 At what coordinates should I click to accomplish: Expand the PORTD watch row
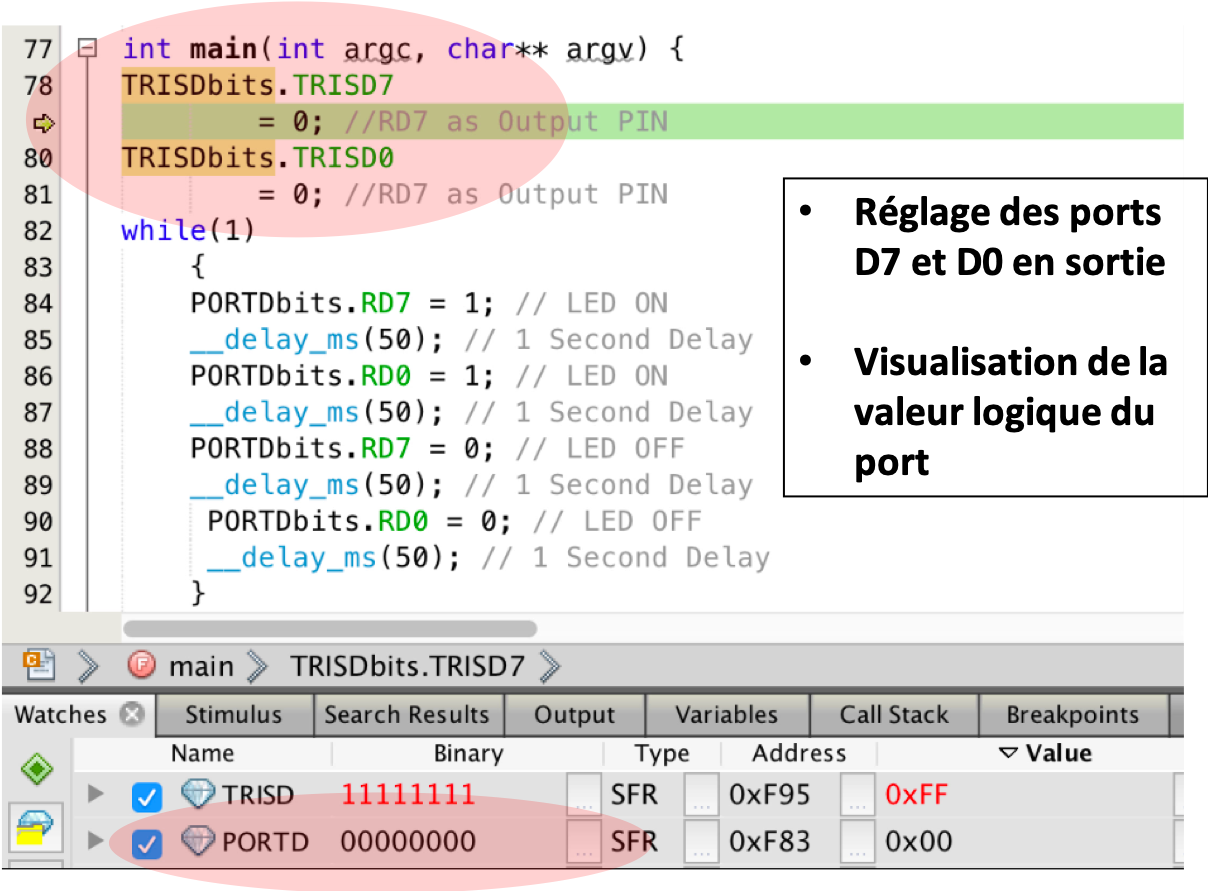click(96, 842)
